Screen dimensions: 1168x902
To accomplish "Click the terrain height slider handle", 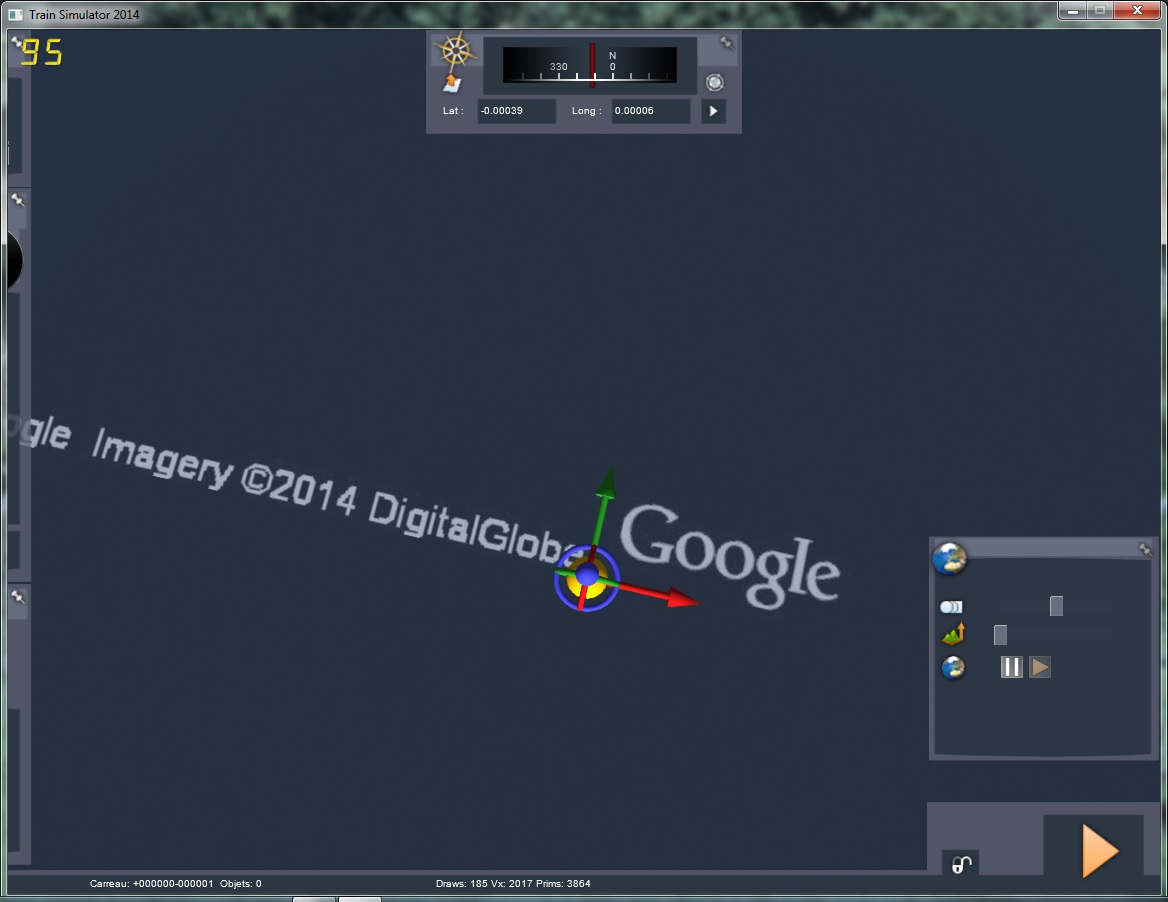I will point(1000,635).
